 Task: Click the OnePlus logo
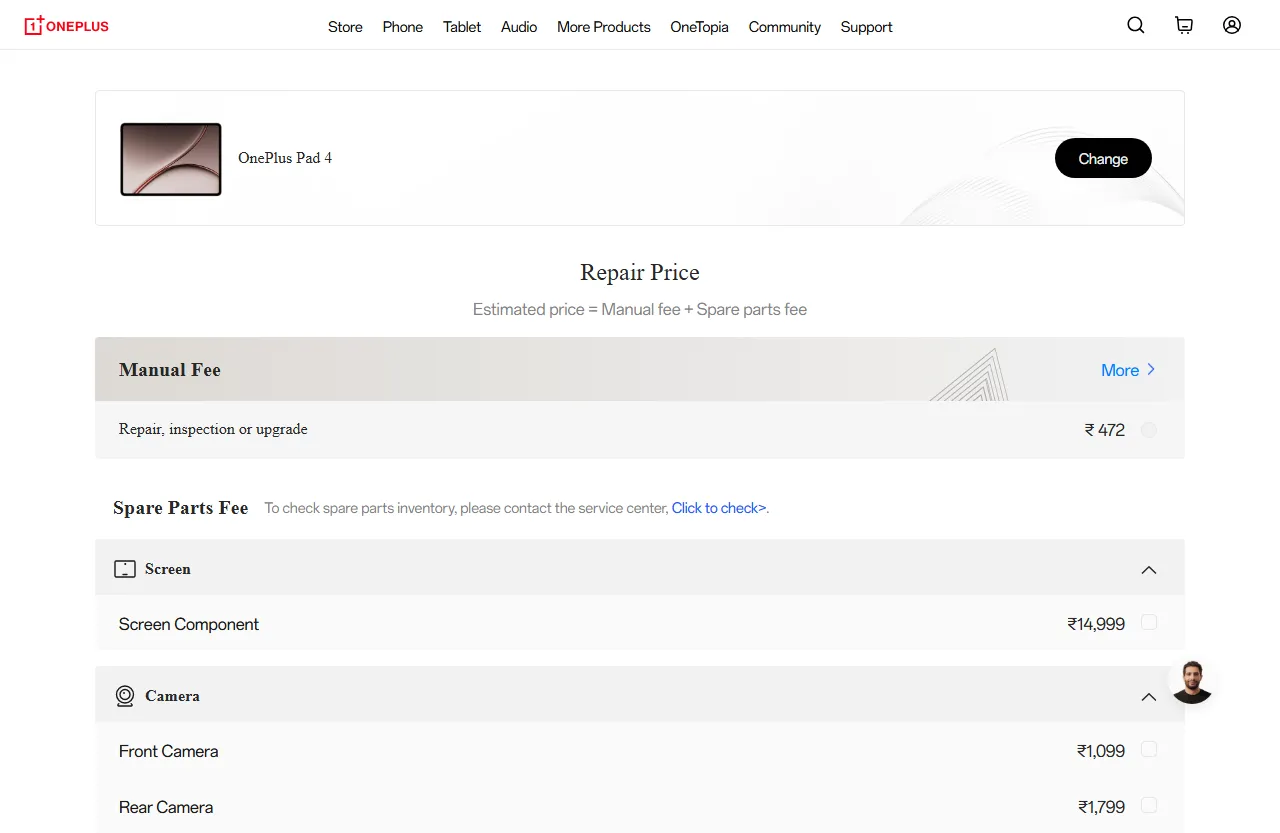(66, 25)
